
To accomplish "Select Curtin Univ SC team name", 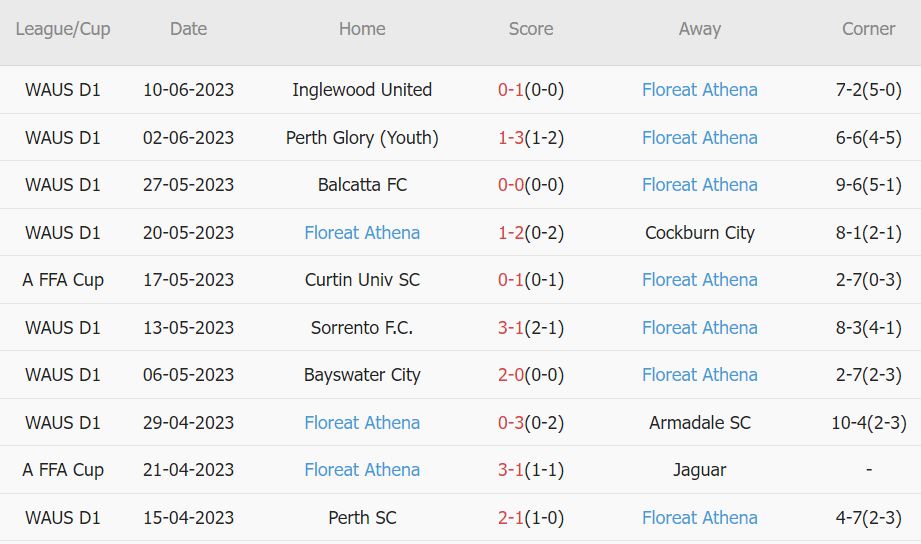I will click(x=362, y=280).
